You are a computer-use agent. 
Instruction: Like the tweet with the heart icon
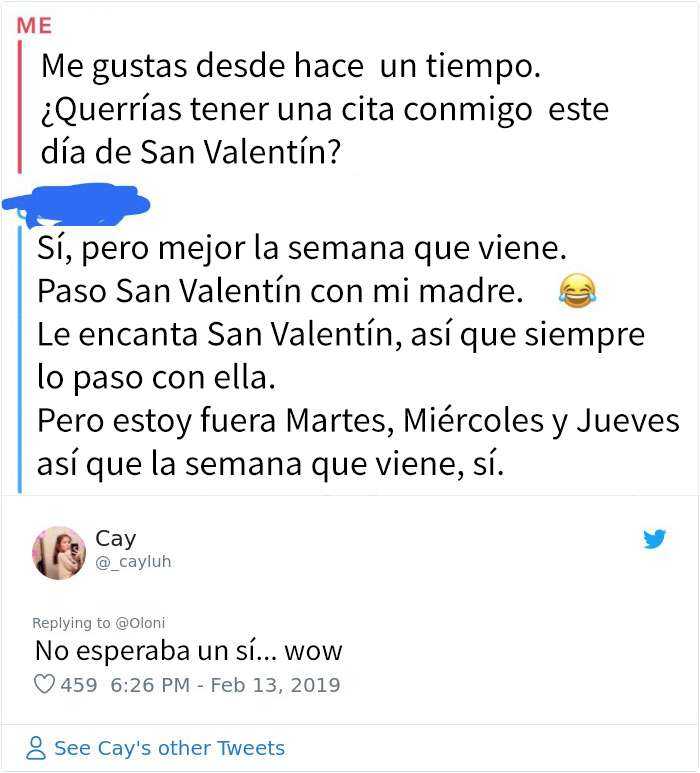(x=44, y=685)
